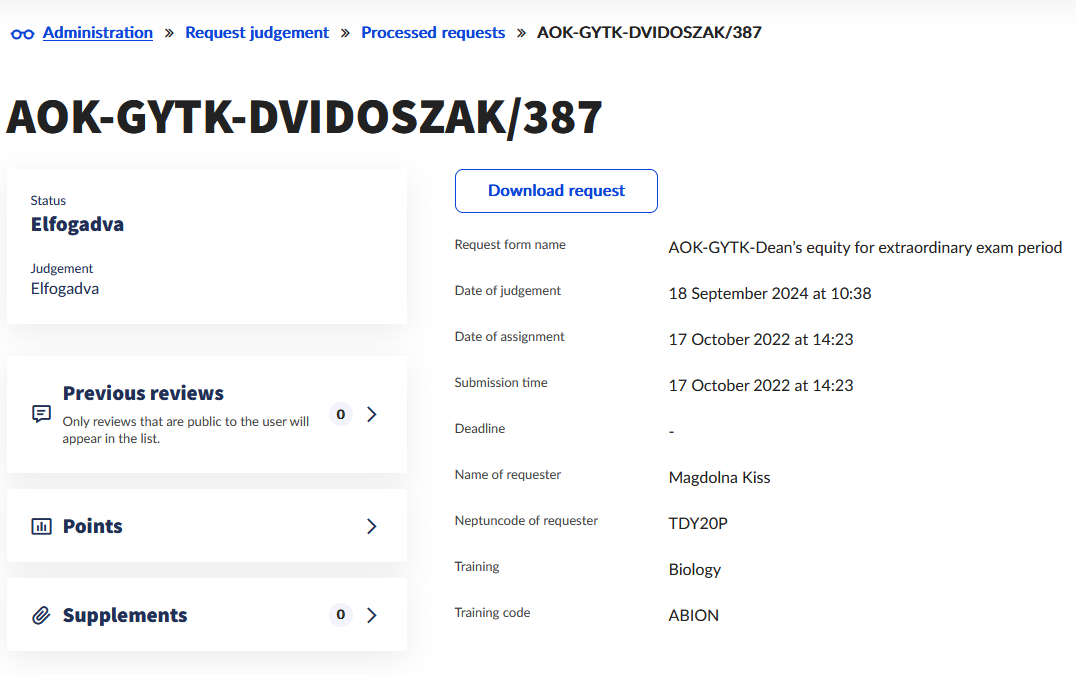1076x675 pixels.
Task: Click the requester name Magdolna Kiss
Action: coord(719,477)
